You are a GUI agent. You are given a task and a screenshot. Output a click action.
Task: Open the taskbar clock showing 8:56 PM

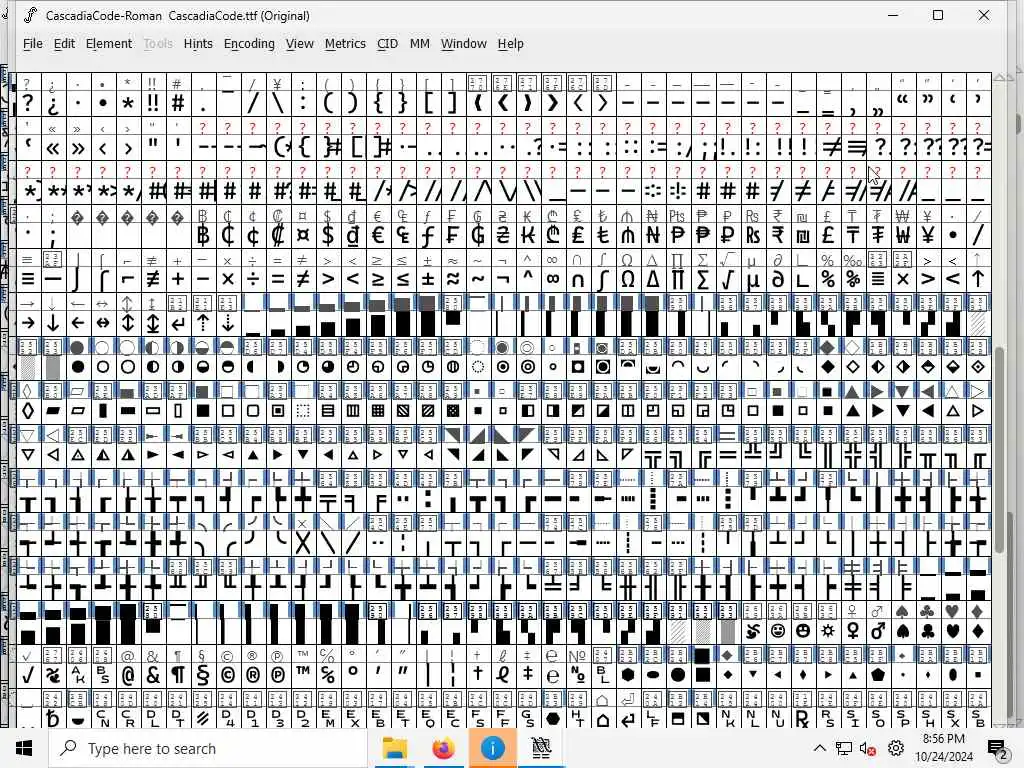pyautogui.click(x=944, y=748)
